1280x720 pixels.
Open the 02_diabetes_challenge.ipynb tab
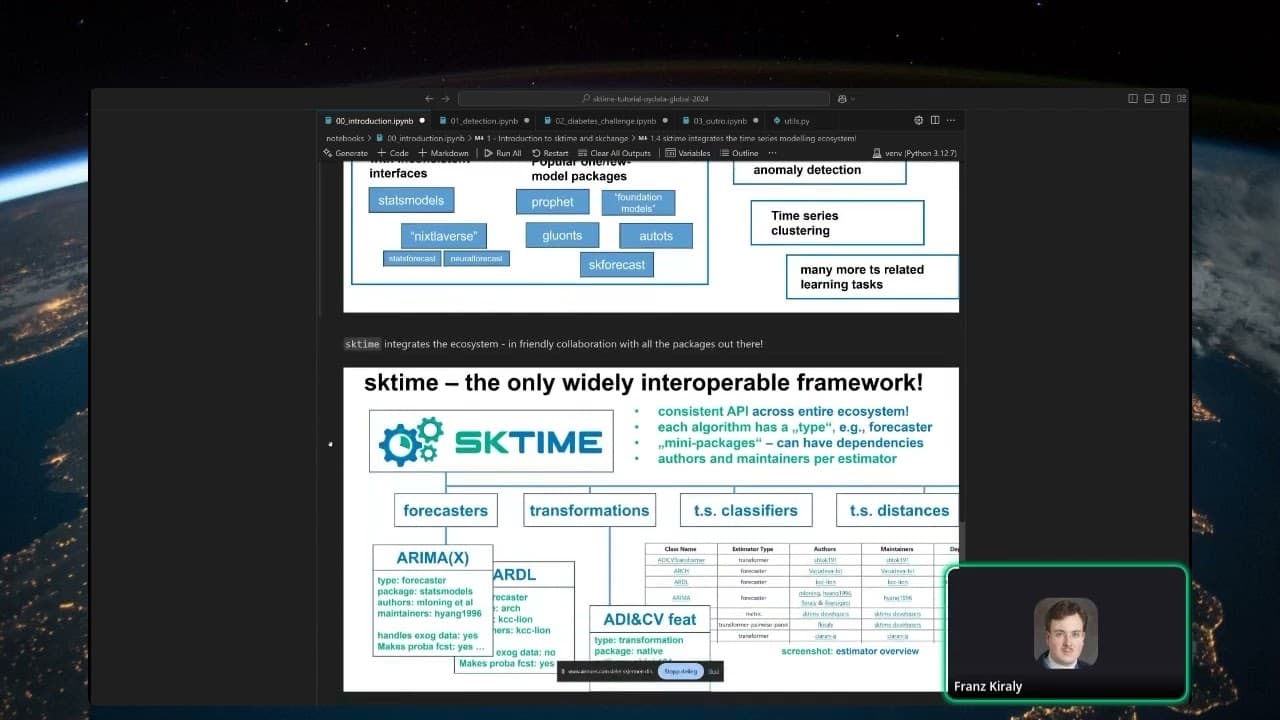(605, 121)
